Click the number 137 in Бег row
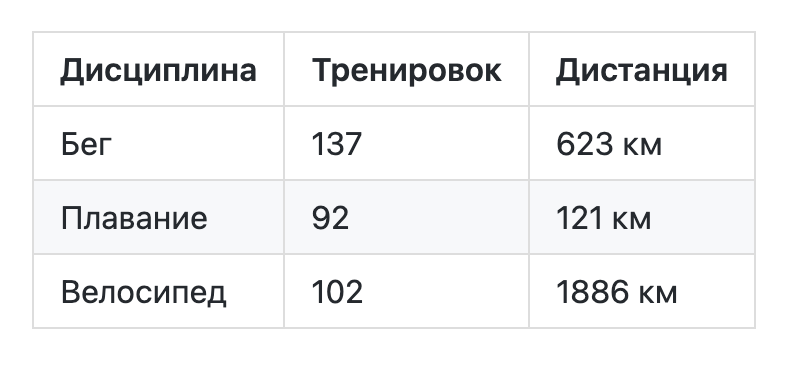 coord(336,144)
